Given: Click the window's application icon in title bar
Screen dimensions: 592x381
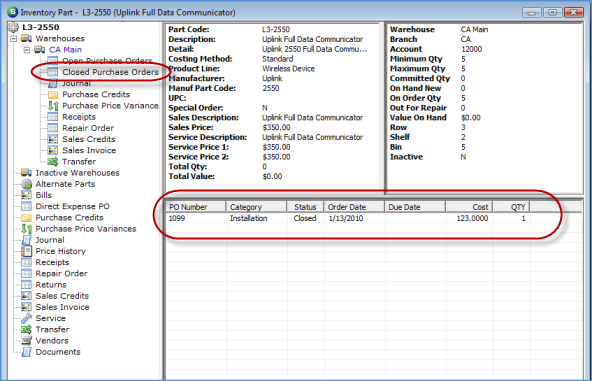Looking at the screenshot, I should pos(12,12).
